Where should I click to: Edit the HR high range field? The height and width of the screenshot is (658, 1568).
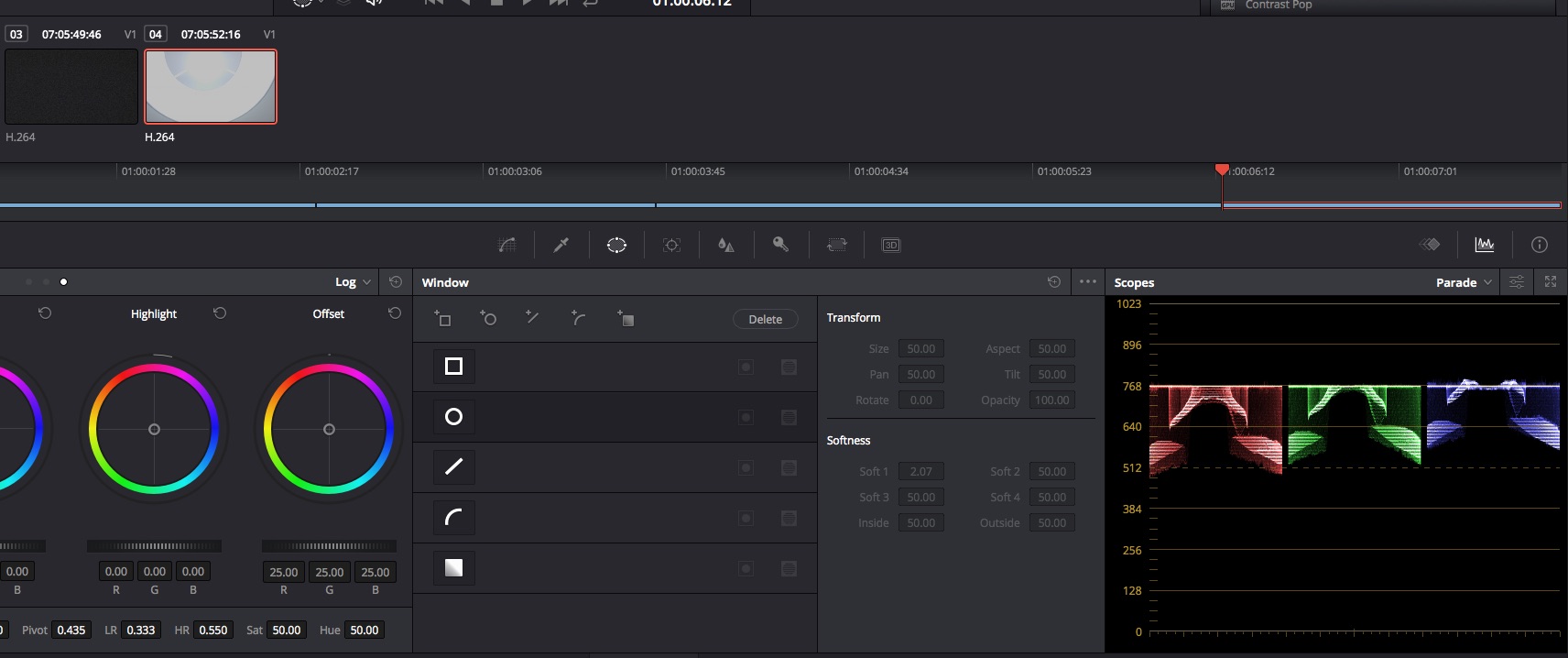coord(213,630)
